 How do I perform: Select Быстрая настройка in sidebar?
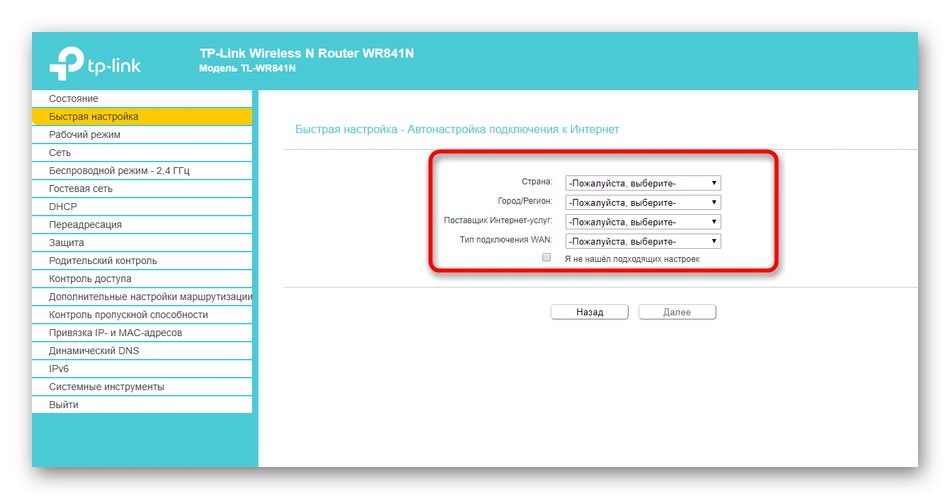click(x=142, y=116)
